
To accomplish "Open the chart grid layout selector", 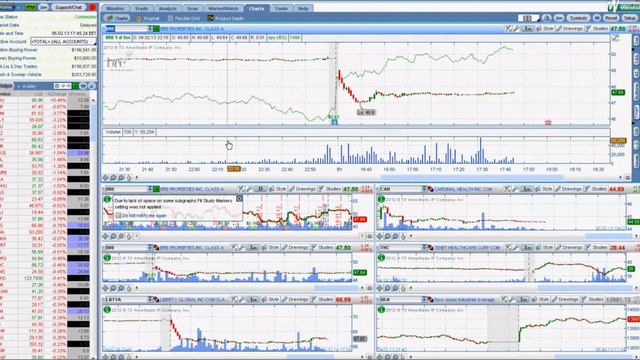I will coord(528,18).
